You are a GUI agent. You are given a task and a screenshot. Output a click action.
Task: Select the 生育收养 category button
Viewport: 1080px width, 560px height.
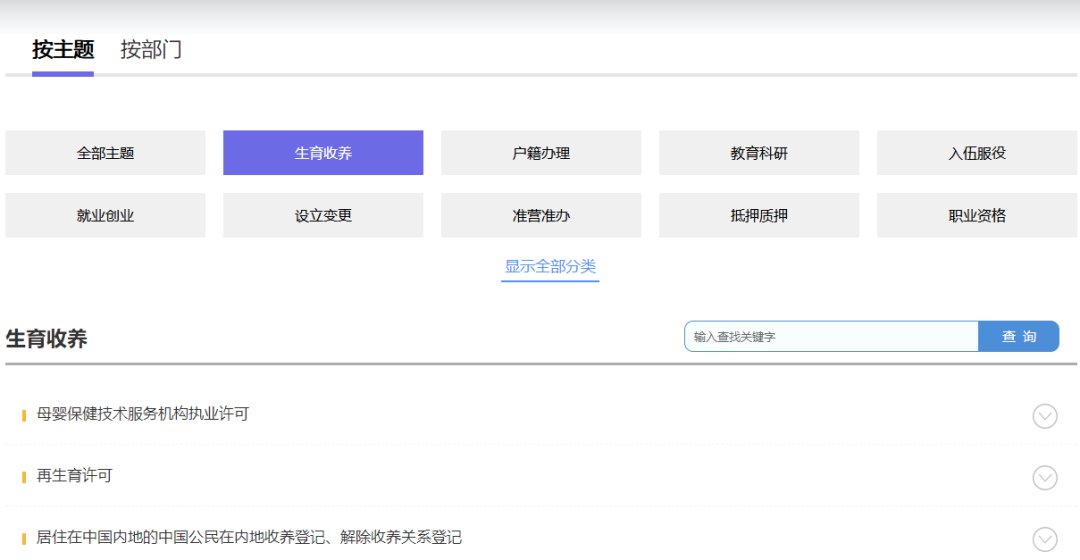pos(323,153)
